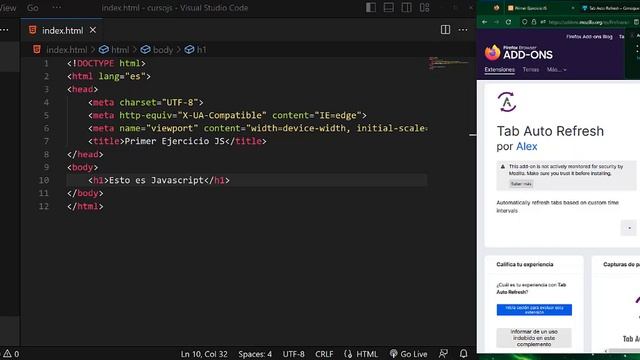The height and width of the screenshot is (360, 640).
Task: Open author link Alex
Action: point(527,147)
